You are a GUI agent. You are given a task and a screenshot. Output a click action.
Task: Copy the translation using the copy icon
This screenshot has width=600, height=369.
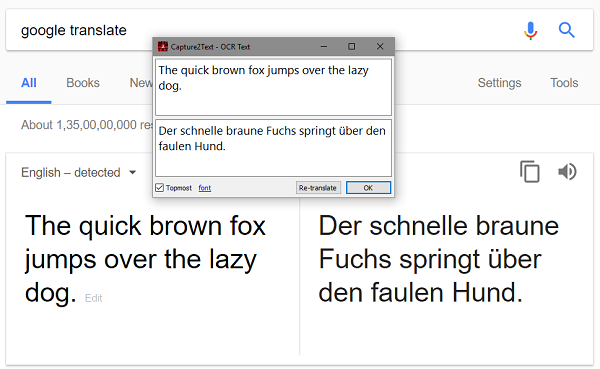click(x=530, y=171)
